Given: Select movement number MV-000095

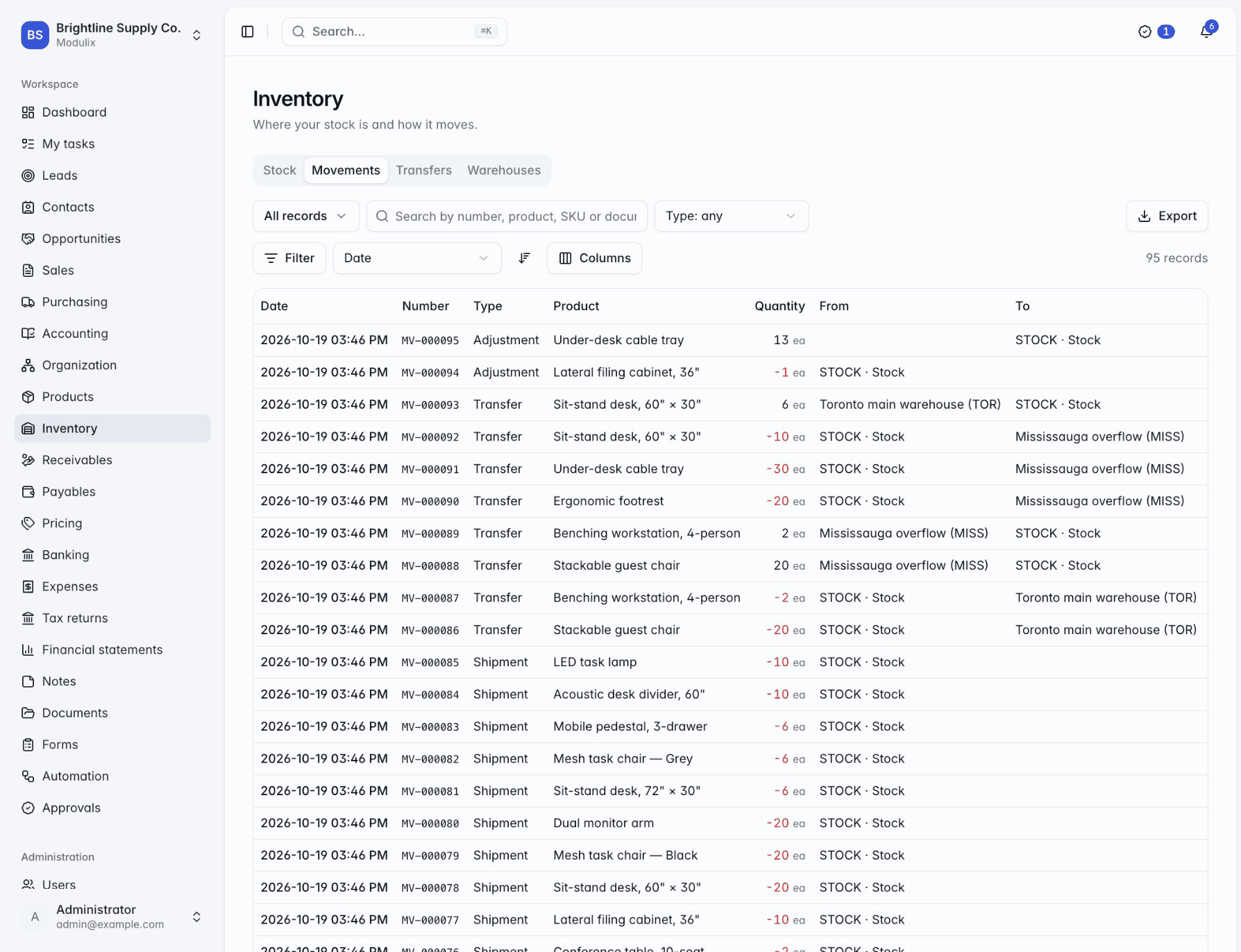Looking at the screenshot, I should (430, 341).
